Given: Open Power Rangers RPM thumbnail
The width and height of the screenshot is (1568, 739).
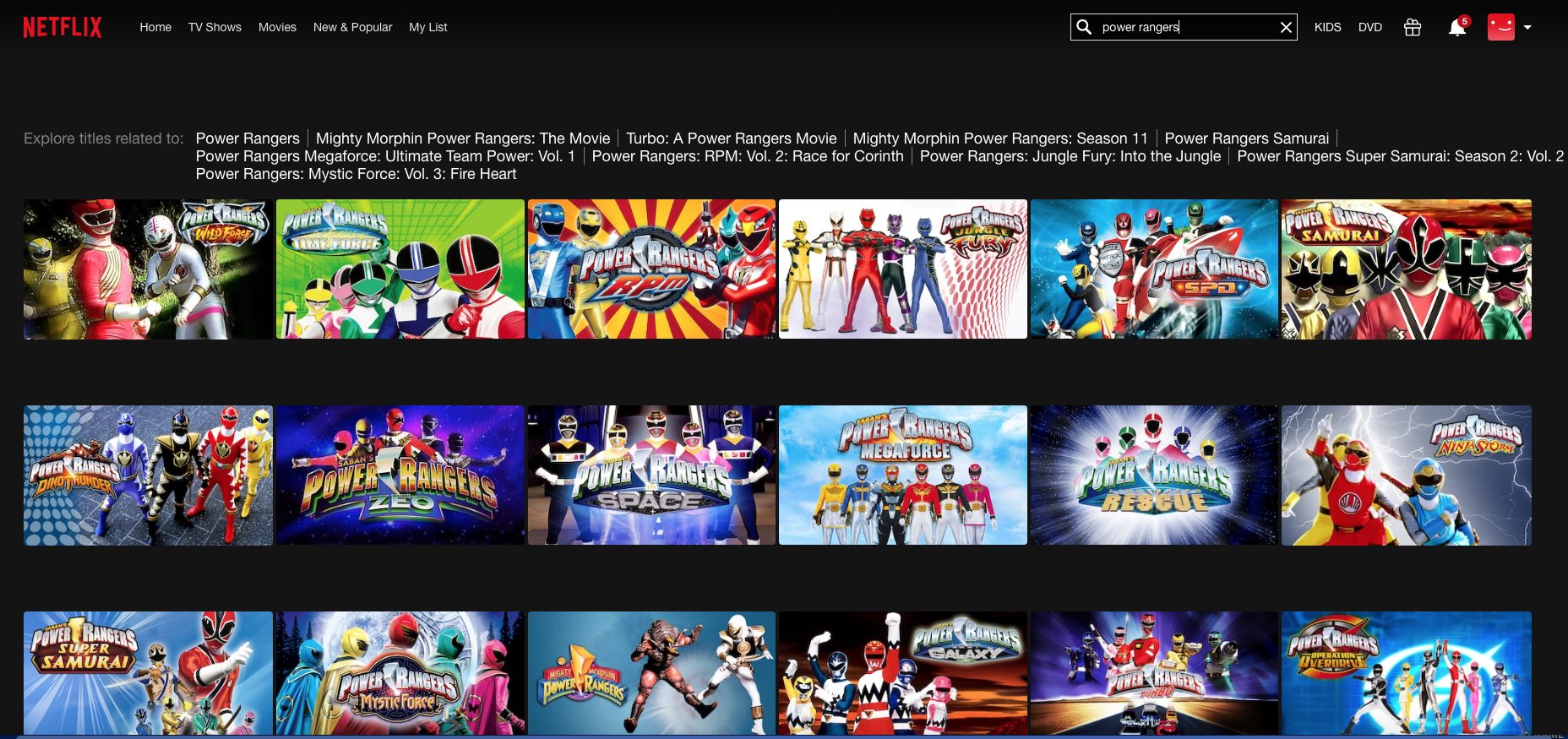Looking at the screenshot, I should [x=651, y=269].
